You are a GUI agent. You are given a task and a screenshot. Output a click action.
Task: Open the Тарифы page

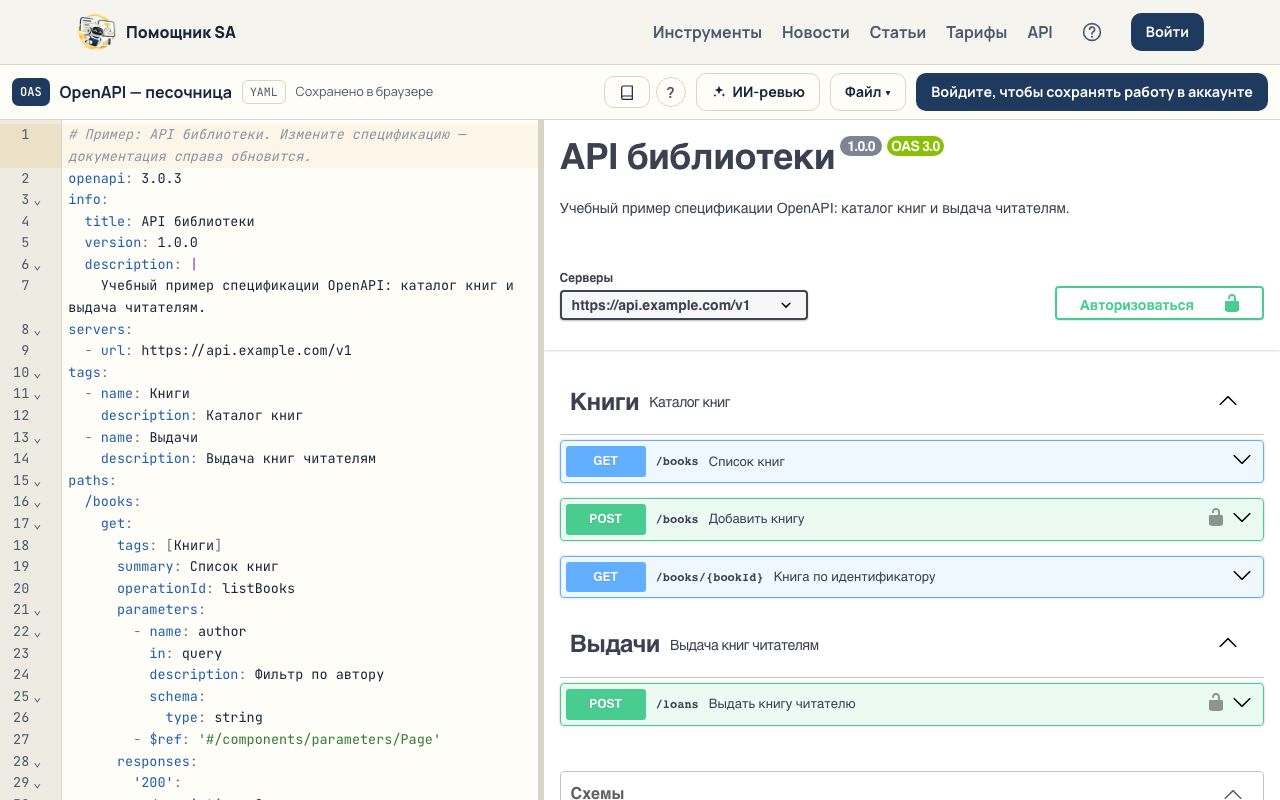click(977, 32)
